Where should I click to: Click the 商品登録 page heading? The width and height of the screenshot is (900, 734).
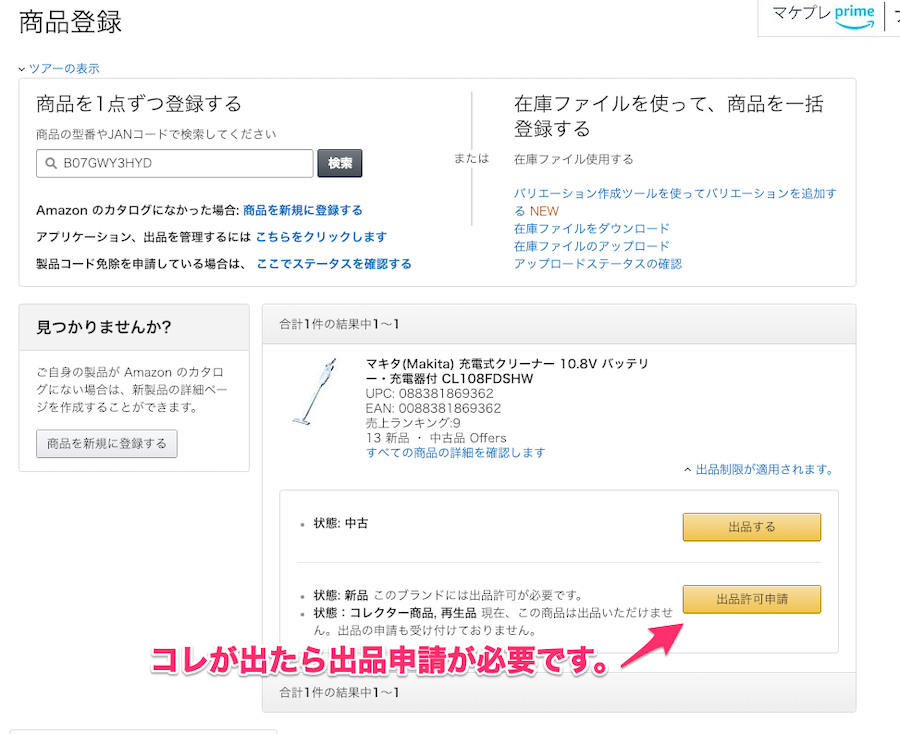(70, 22)
